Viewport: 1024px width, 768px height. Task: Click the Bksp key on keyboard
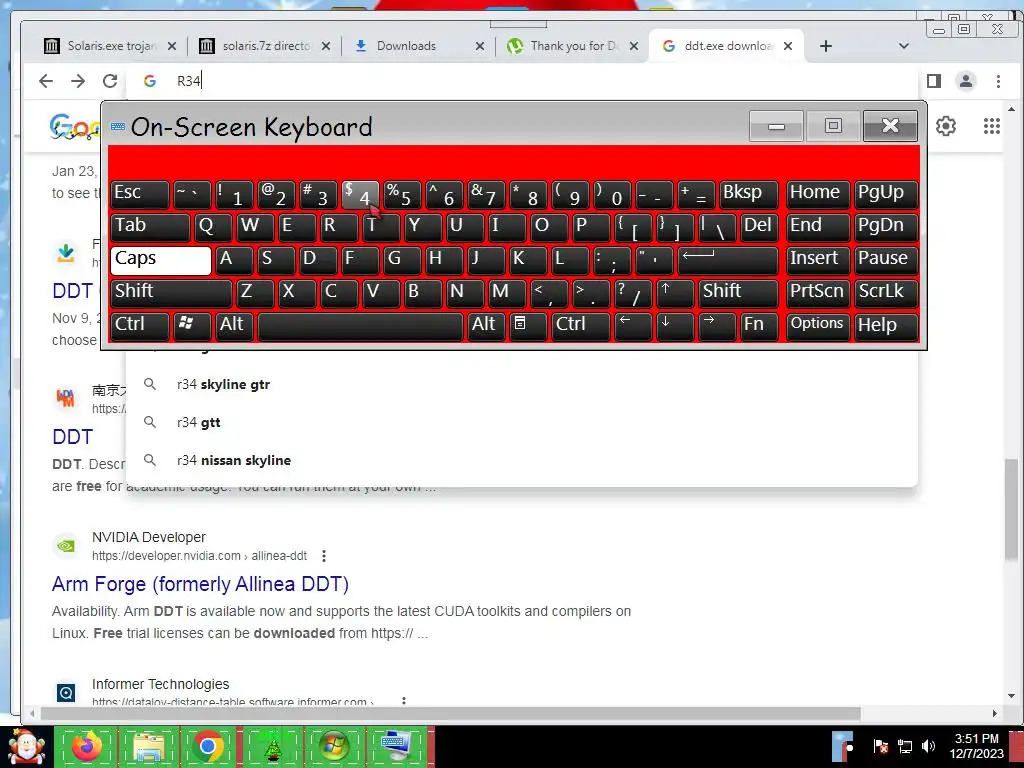coord(748,194)
